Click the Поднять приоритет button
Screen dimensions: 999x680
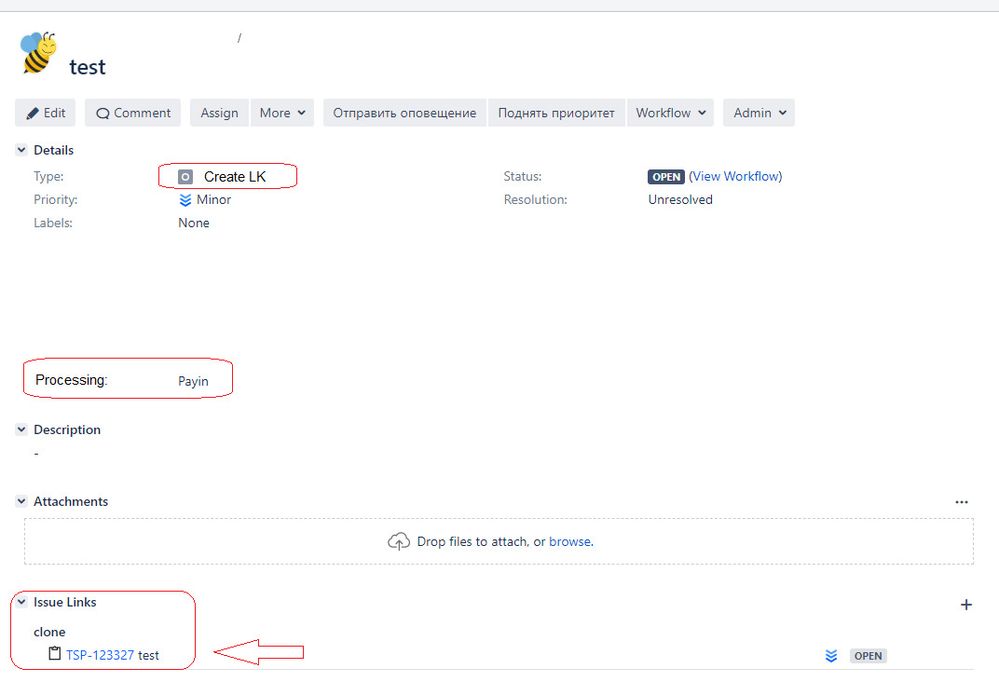tap(556, 113)
